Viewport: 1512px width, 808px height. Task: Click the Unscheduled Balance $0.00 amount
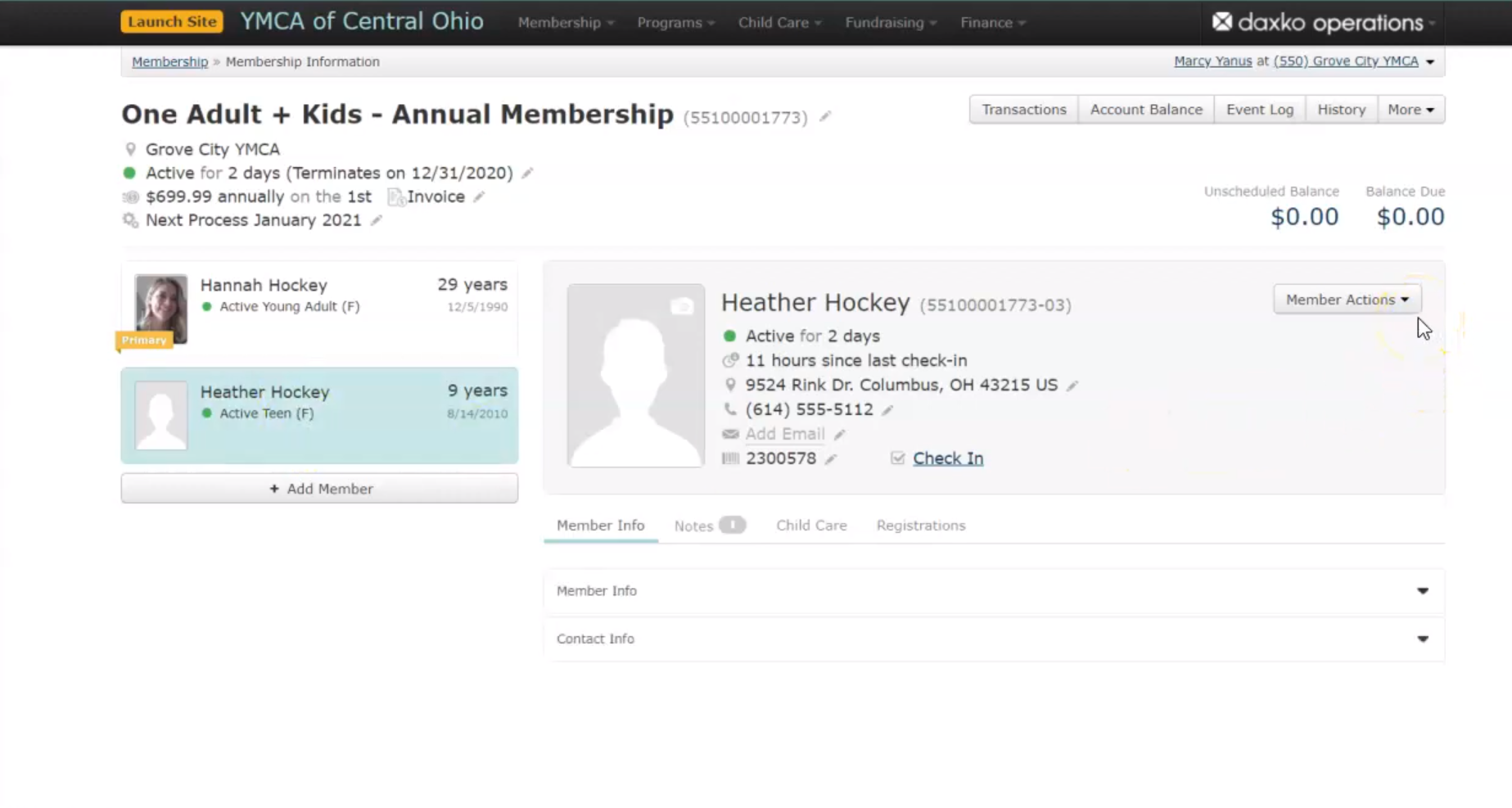coord(1304,217)
